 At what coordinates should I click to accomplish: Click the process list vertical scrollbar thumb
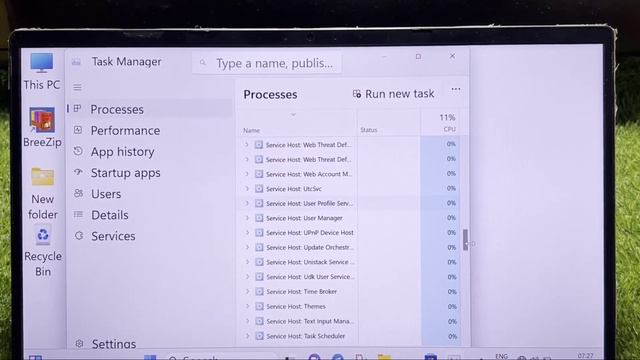(x=465, y=240)
